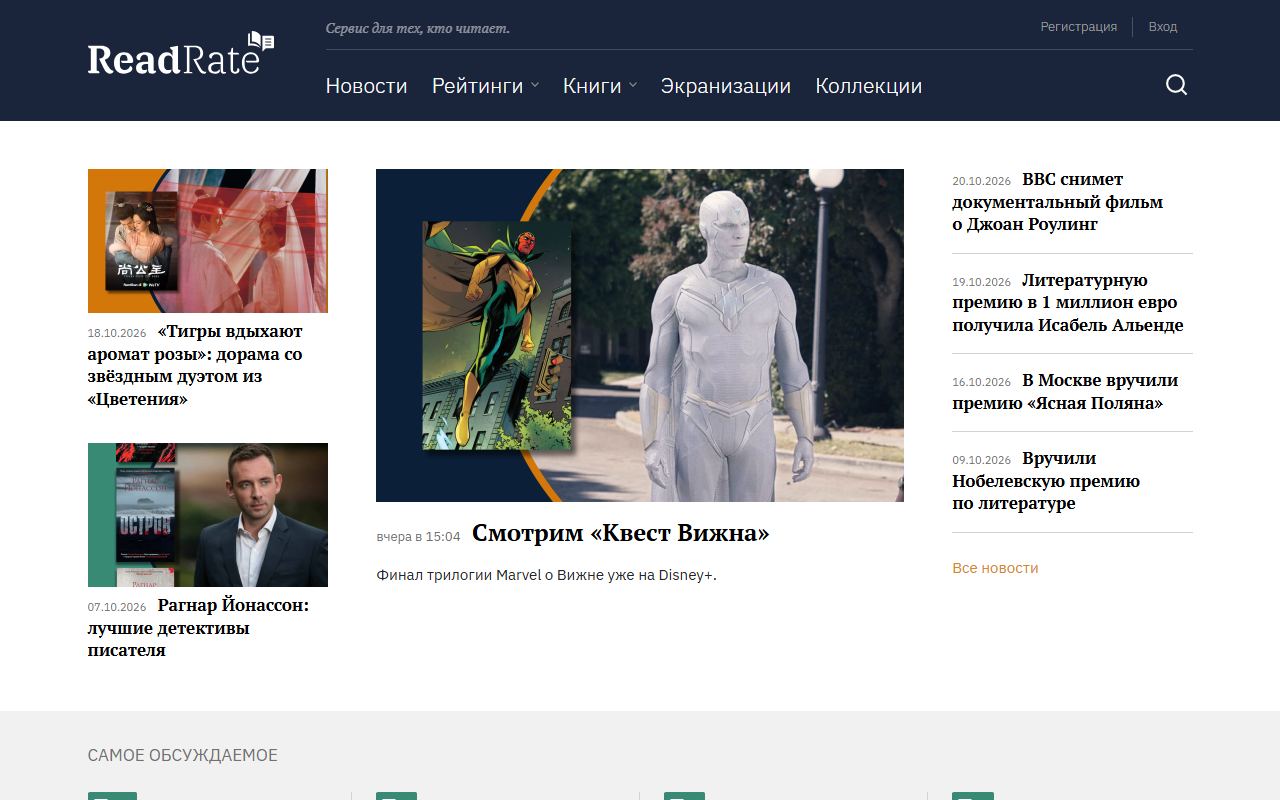The width and height of the screenshot is (1280, 800).
Task: Open the BBC Джоан Роулинг headline
Action: 1058,202
